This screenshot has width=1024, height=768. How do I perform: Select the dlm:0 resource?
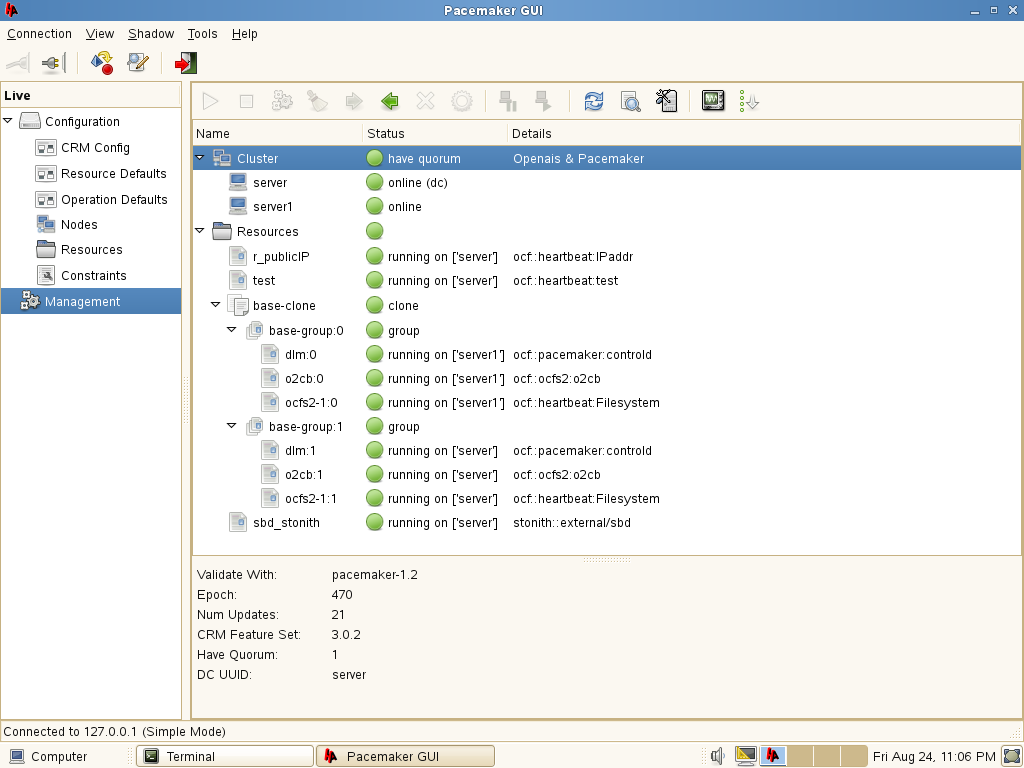[607, 355]
